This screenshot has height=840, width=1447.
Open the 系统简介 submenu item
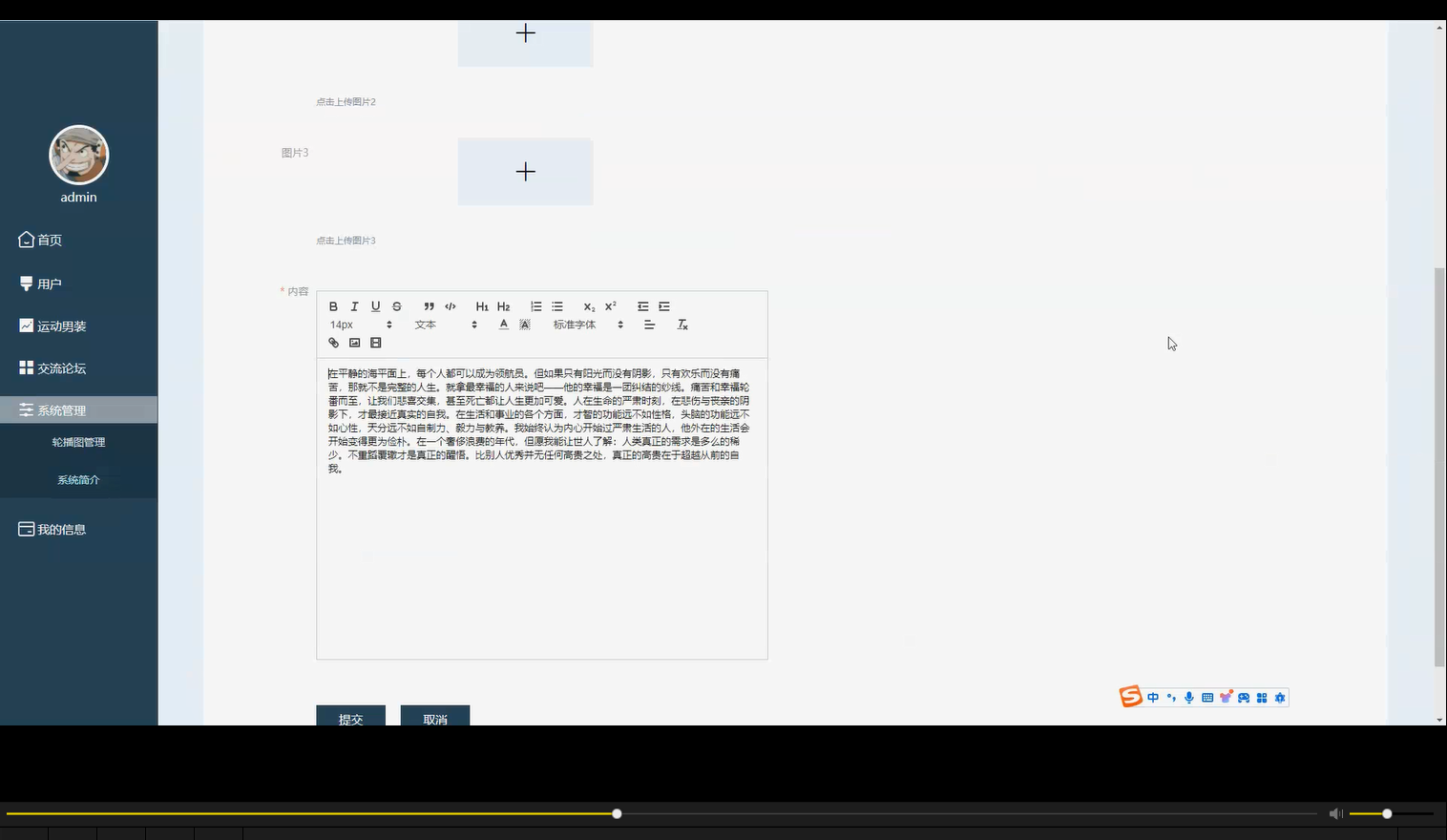pyautogui.click(x=78, y=479)
